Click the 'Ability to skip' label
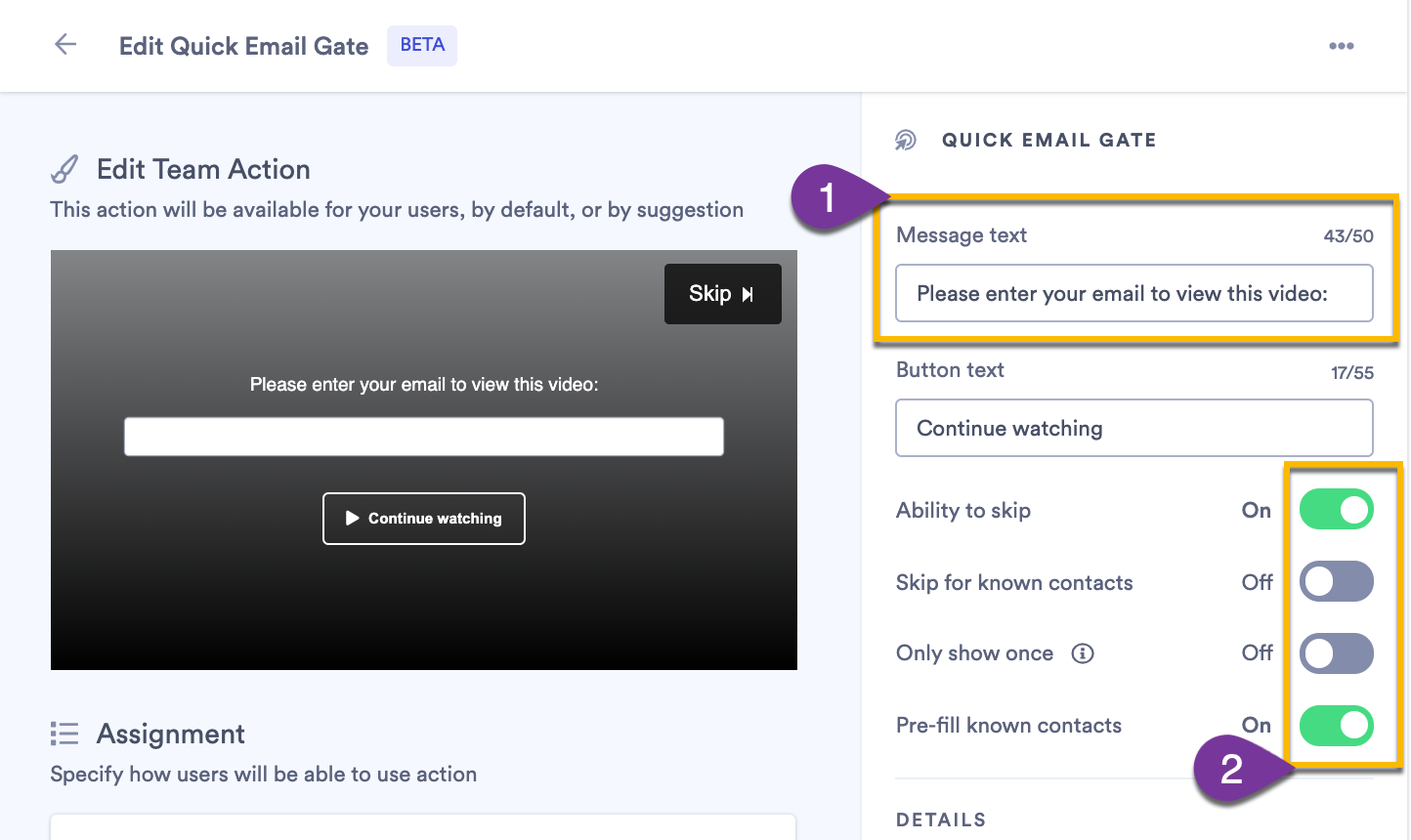Image resolution: width=1411 pixels, height=840 pixels. 963,511
